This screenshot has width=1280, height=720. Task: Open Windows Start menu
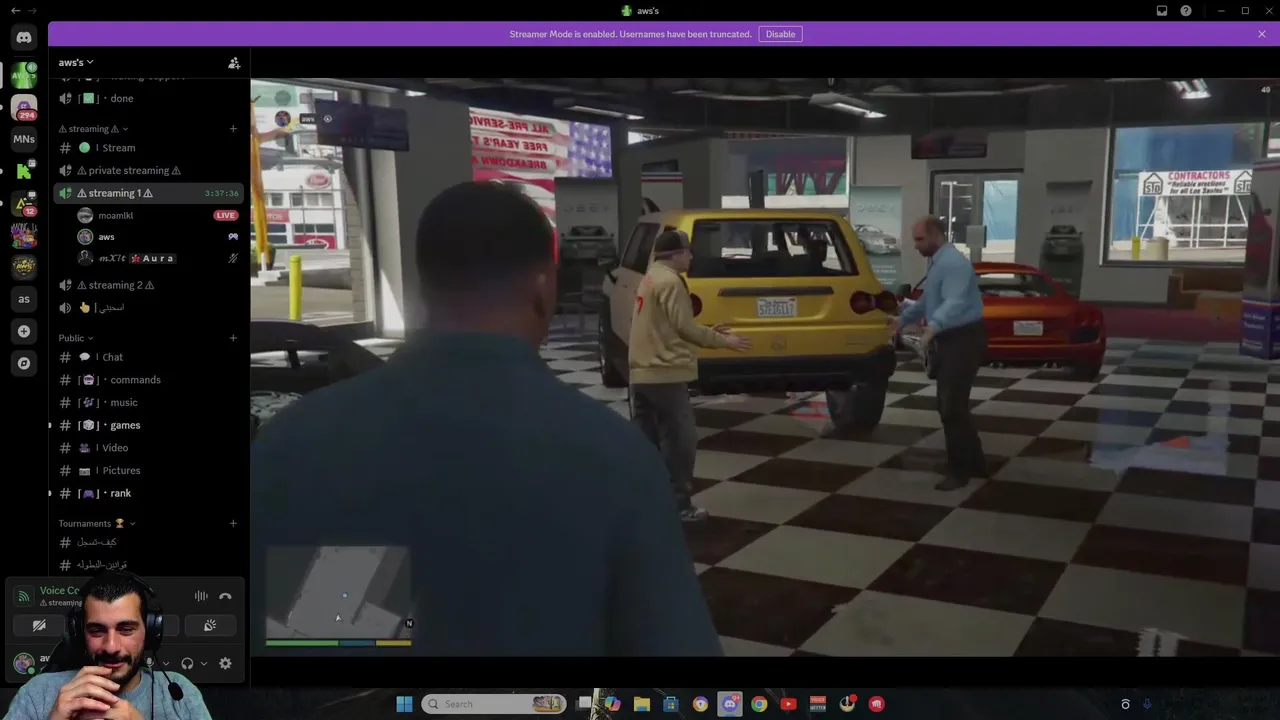[x=404, y=704]
